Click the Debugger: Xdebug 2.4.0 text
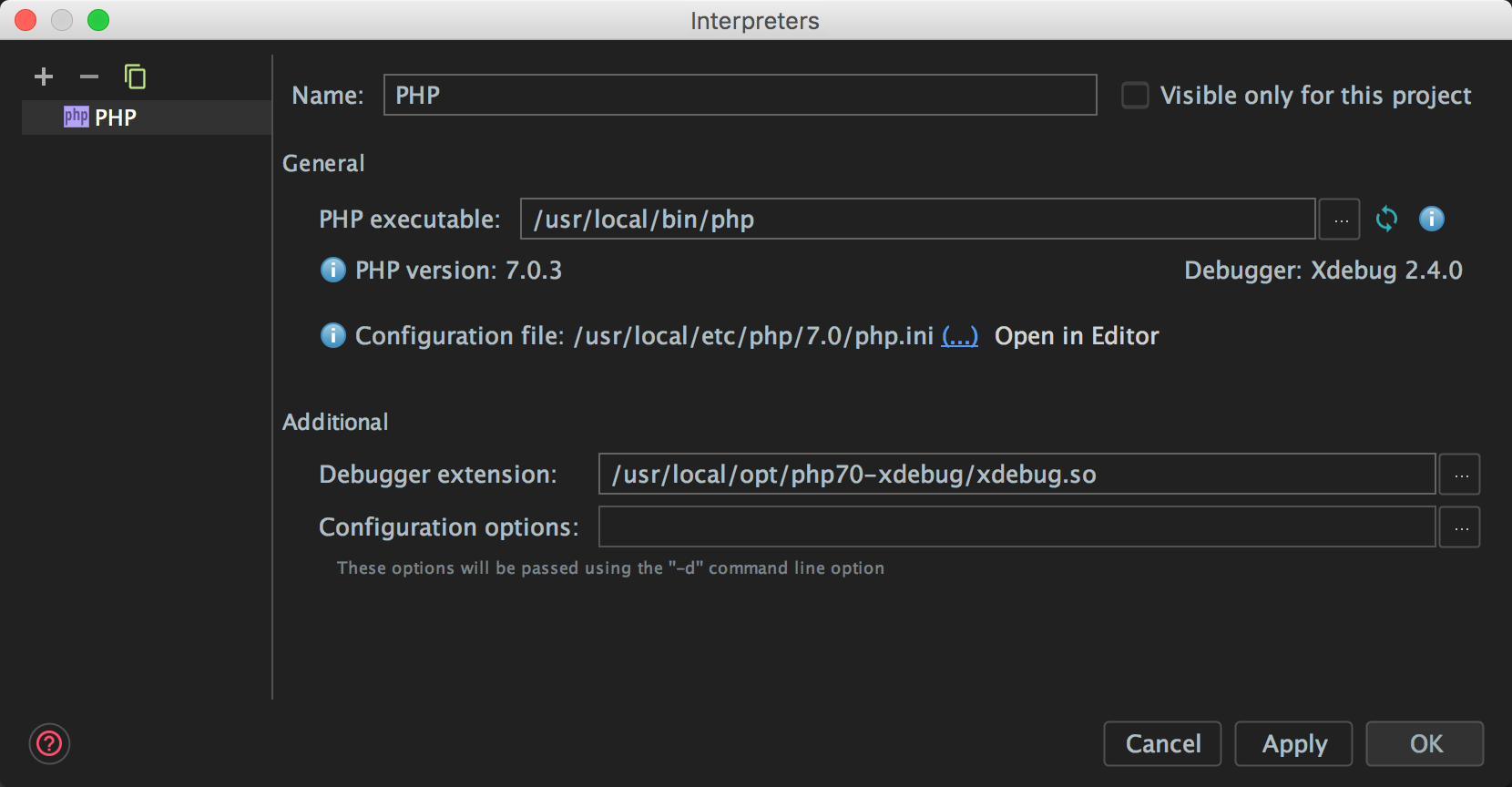Screen dimensions: 1512x787 pos(1323,271)
